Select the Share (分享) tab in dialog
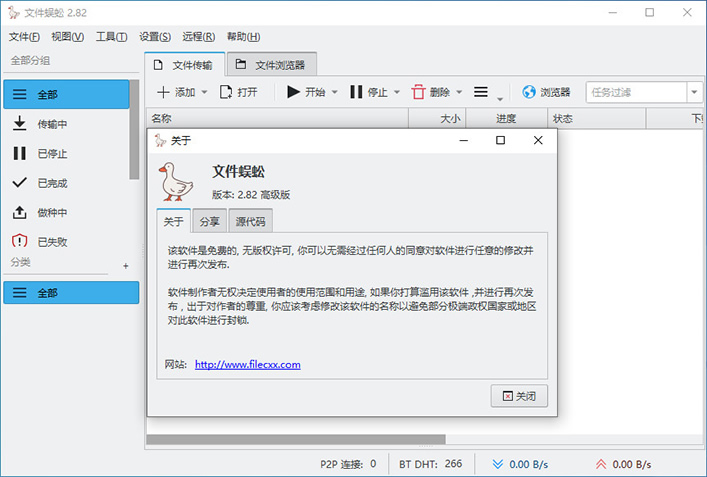The height and width of the screenshot is (477, 707). click(210, 221)
